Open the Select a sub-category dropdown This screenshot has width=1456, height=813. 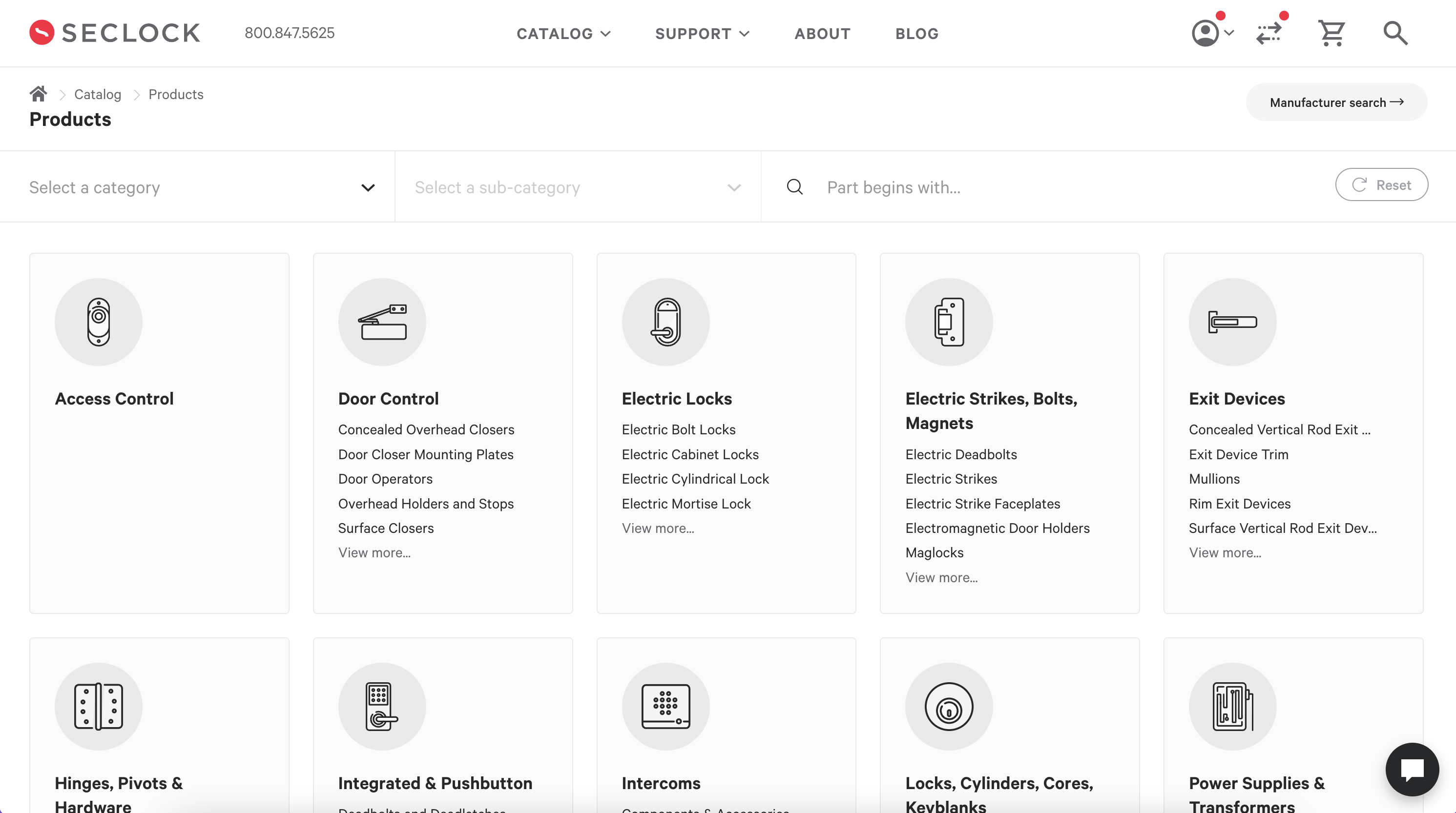click(578, 187)
